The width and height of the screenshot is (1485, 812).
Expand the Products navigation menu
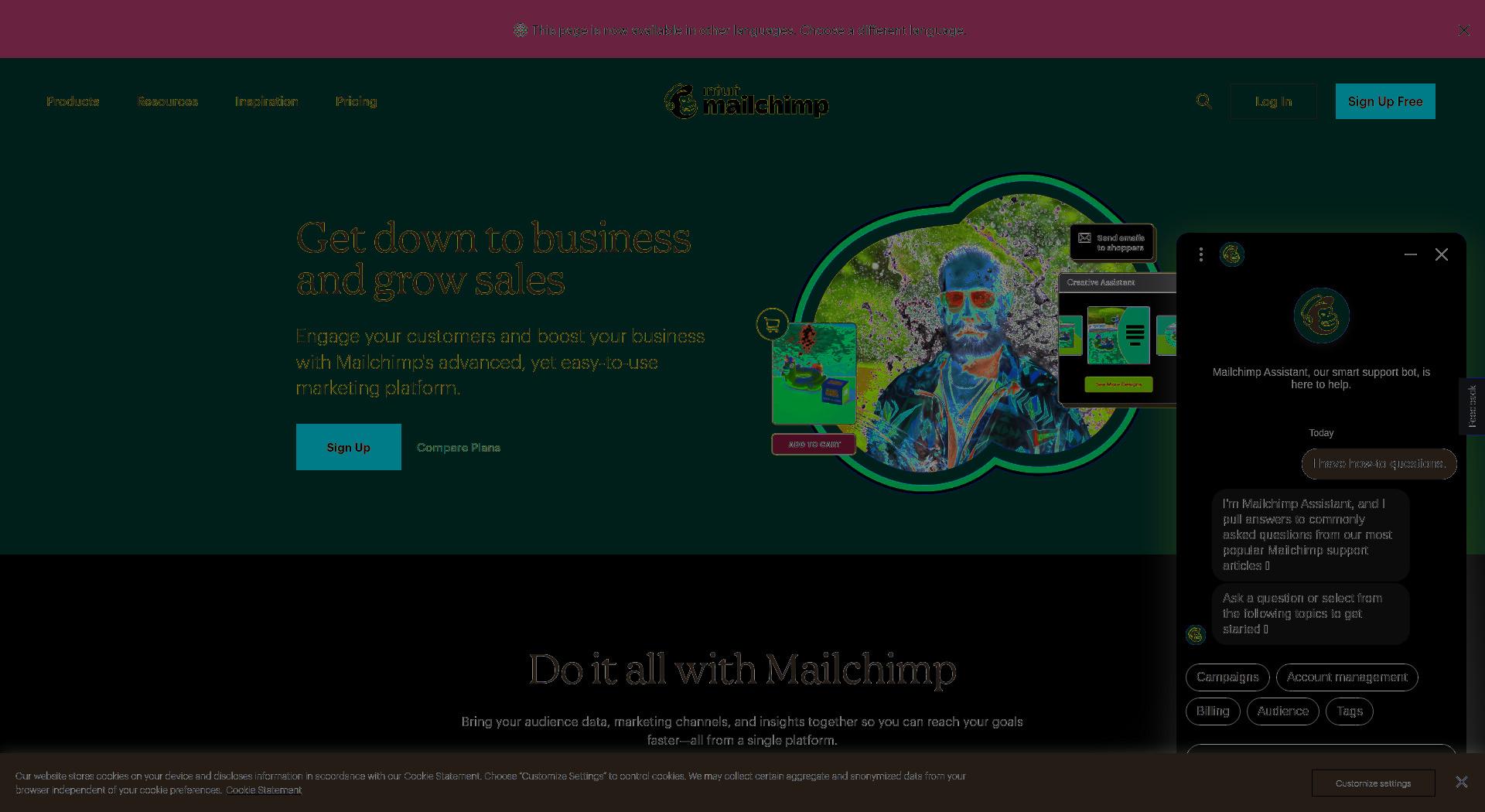(x=73, y=101)
